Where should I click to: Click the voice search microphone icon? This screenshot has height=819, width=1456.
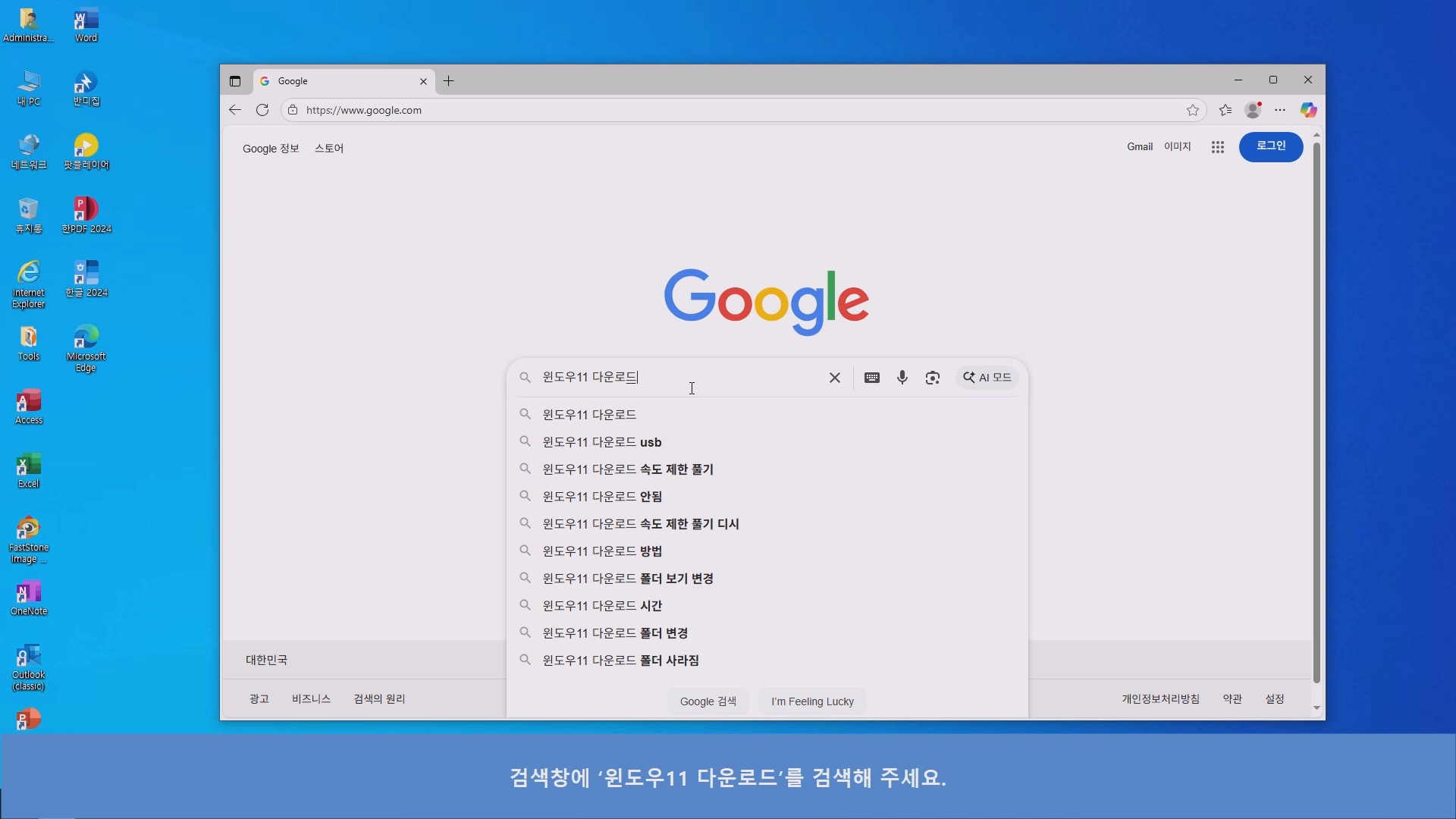902,378
